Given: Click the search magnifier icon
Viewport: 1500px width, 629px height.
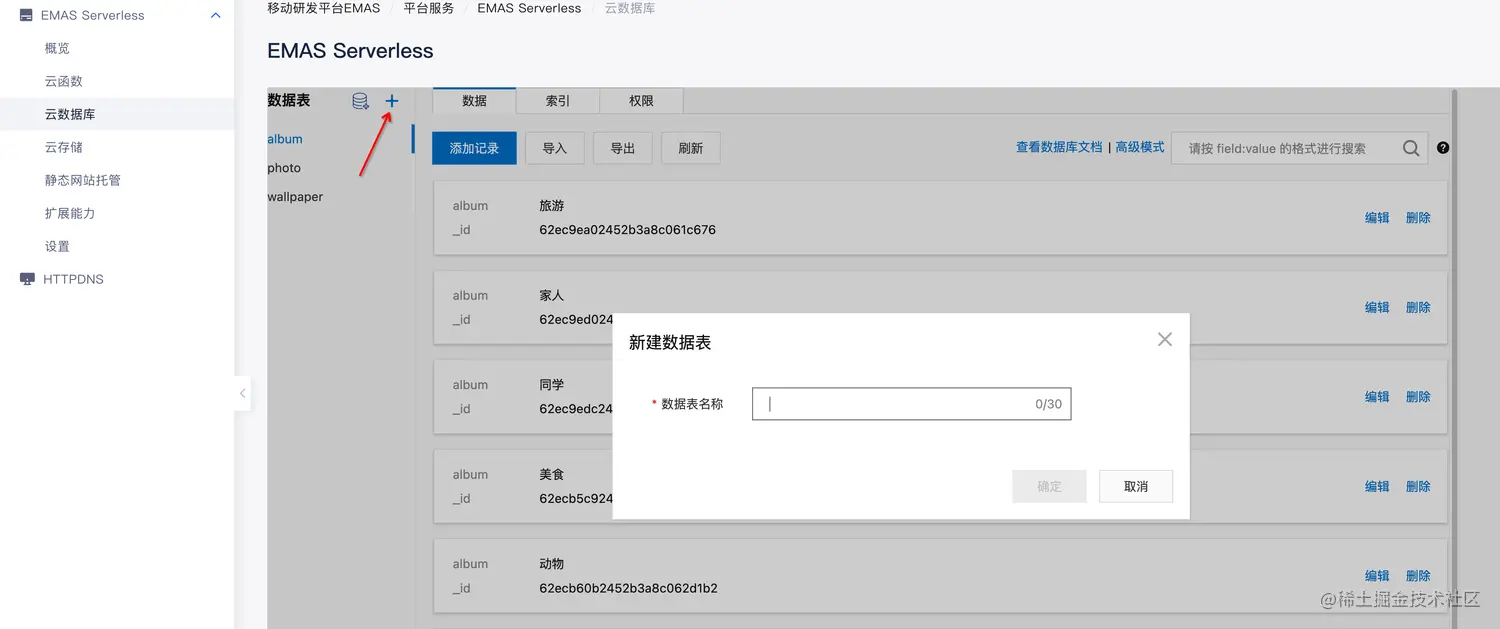Looking at the screenshot, I should tap(1411, 148).
